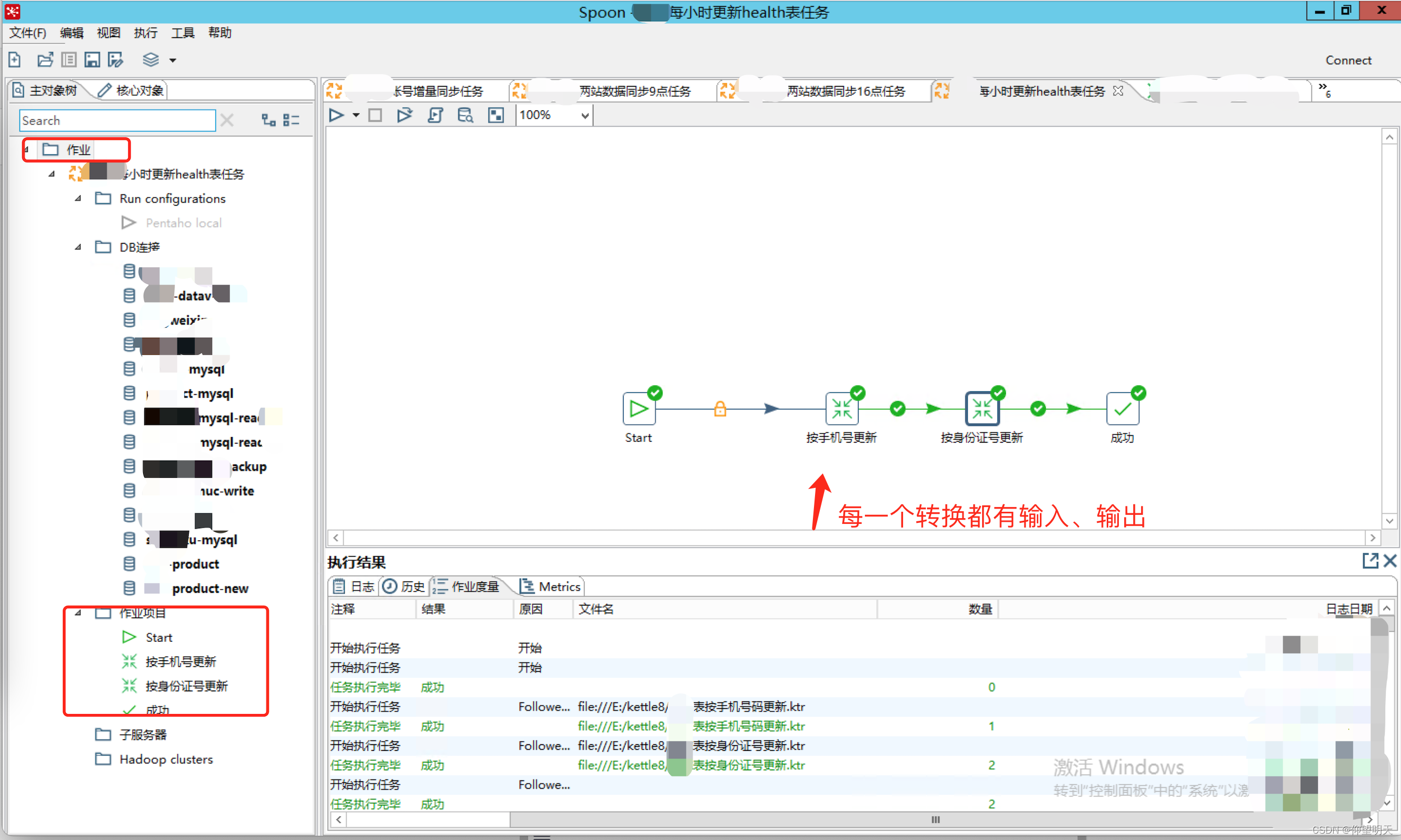
Task: Open the 日志 results tab
Action: tap(354, 587)
